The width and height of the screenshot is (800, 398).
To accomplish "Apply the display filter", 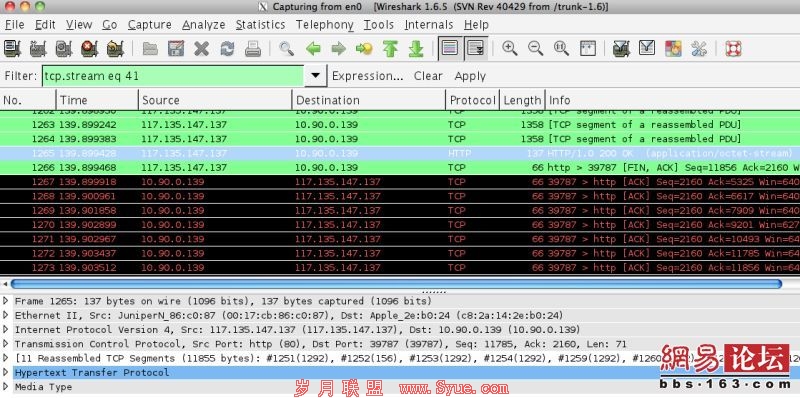I will click(x=470, y=76).
